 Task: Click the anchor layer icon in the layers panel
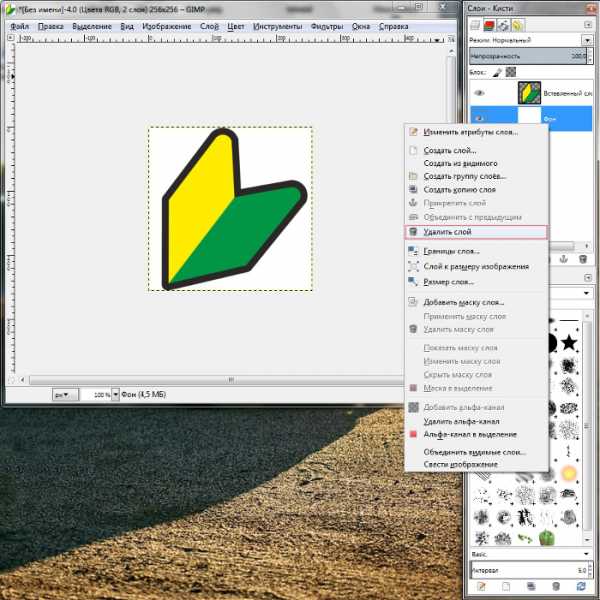[x=563, y=259]
